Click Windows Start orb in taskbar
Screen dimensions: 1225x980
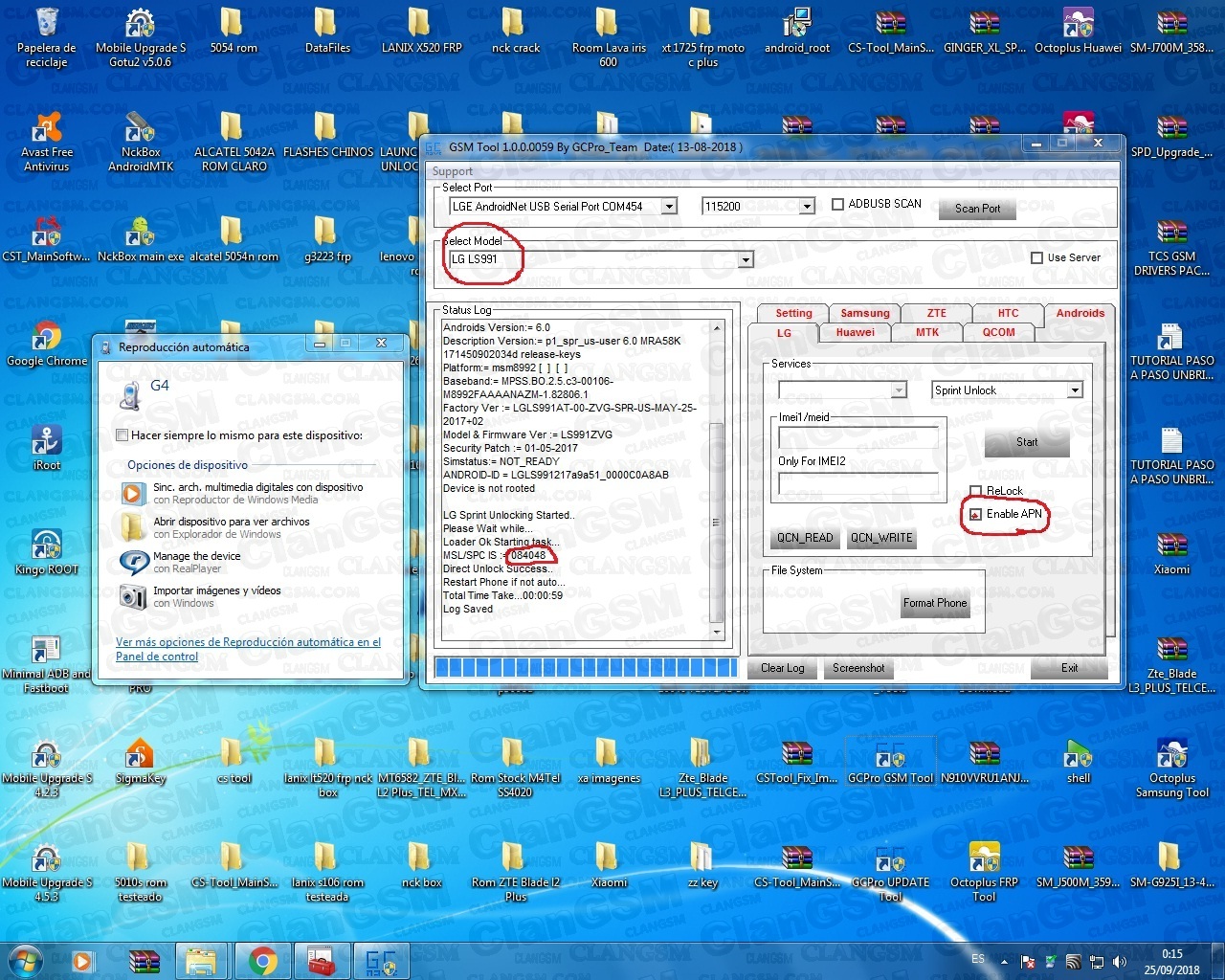pyautogui.click(x=25, y=960)
